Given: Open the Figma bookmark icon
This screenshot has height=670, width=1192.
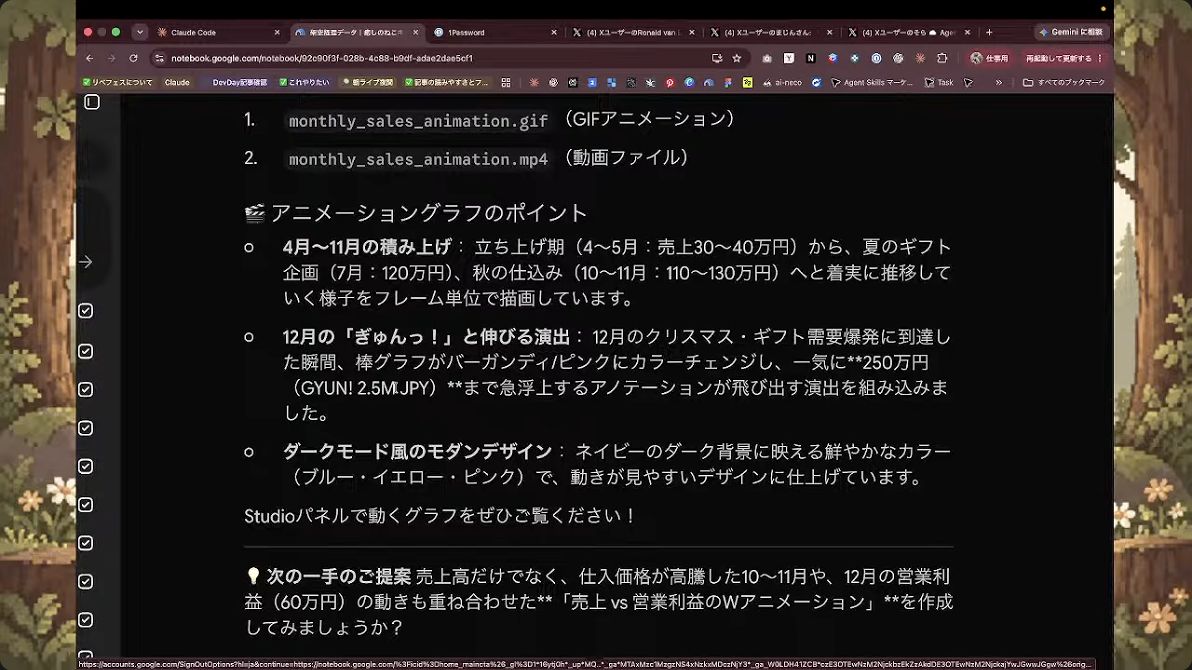Looking at the screenshot, I should point(728,82).
